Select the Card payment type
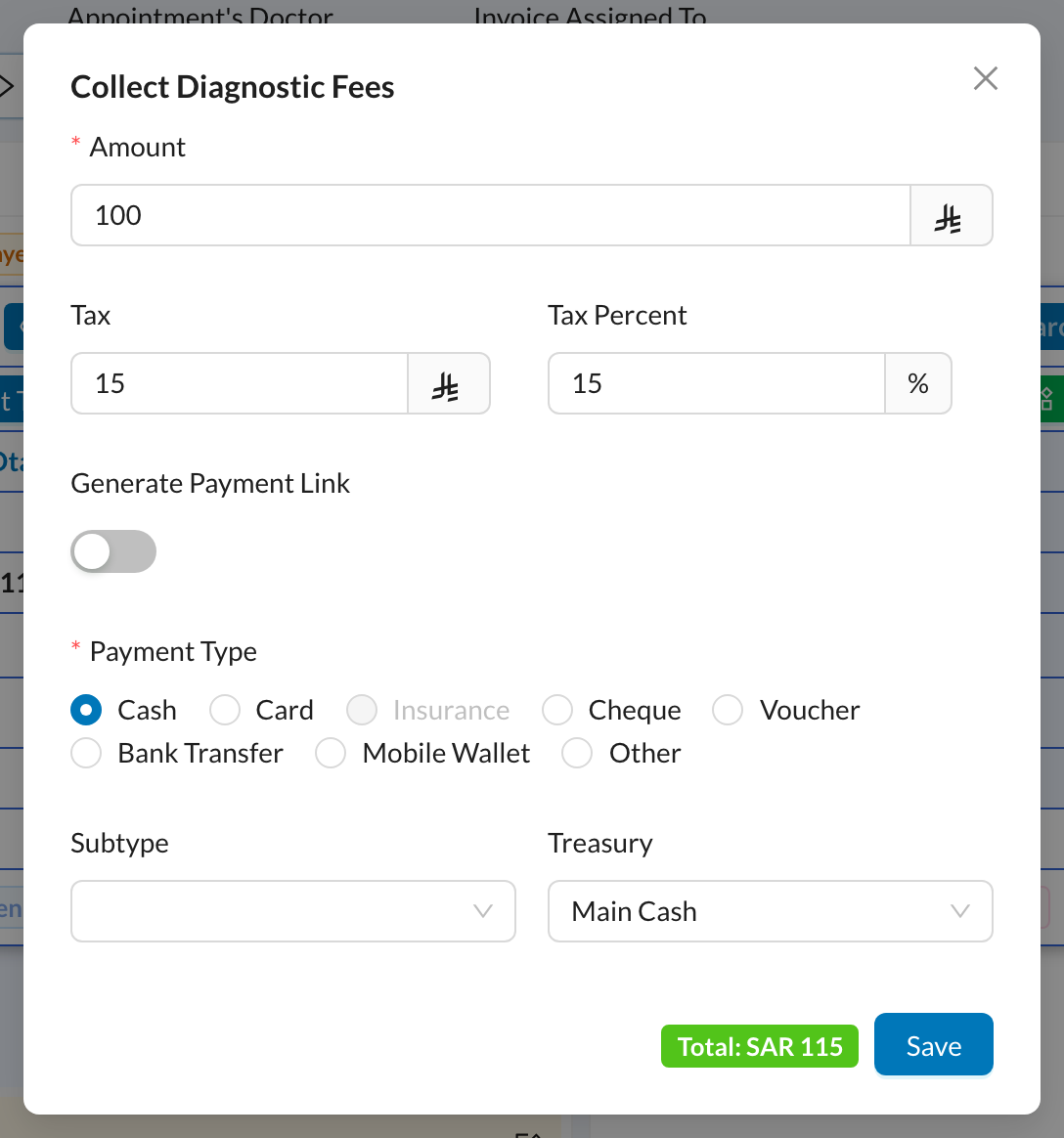The height and width of the screenshot is (1138, 1064). coord(225,710)
